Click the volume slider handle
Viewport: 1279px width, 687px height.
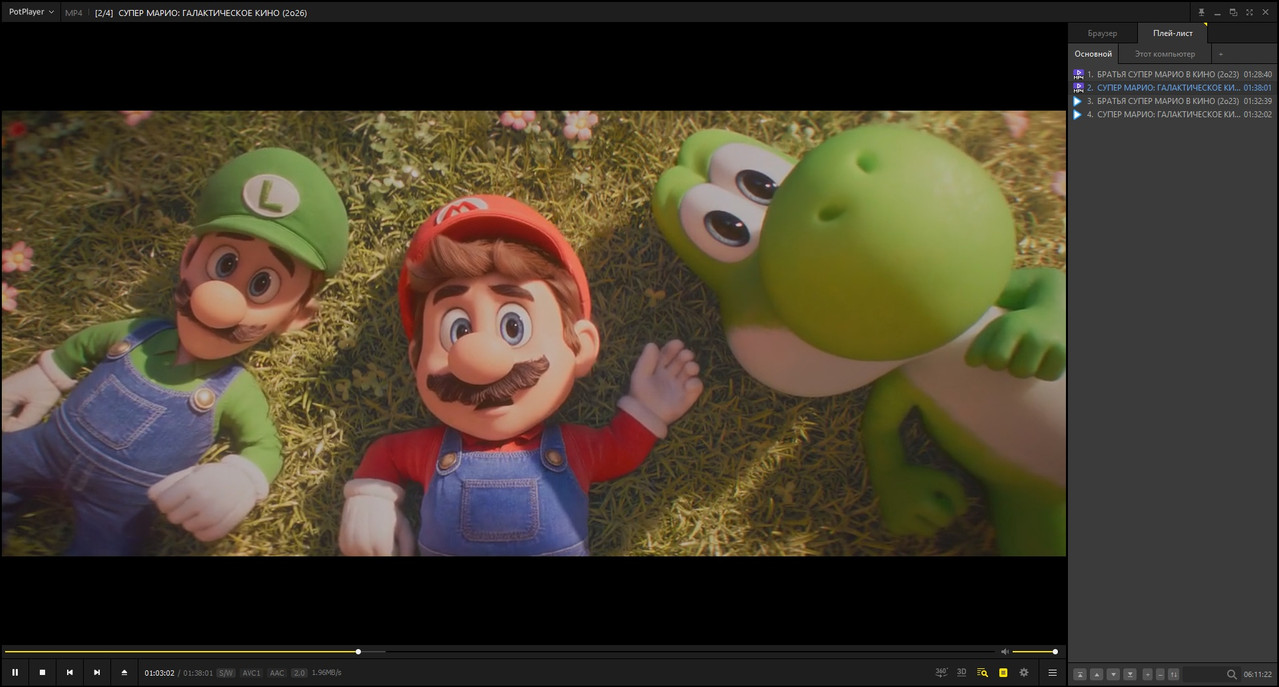1055,652
